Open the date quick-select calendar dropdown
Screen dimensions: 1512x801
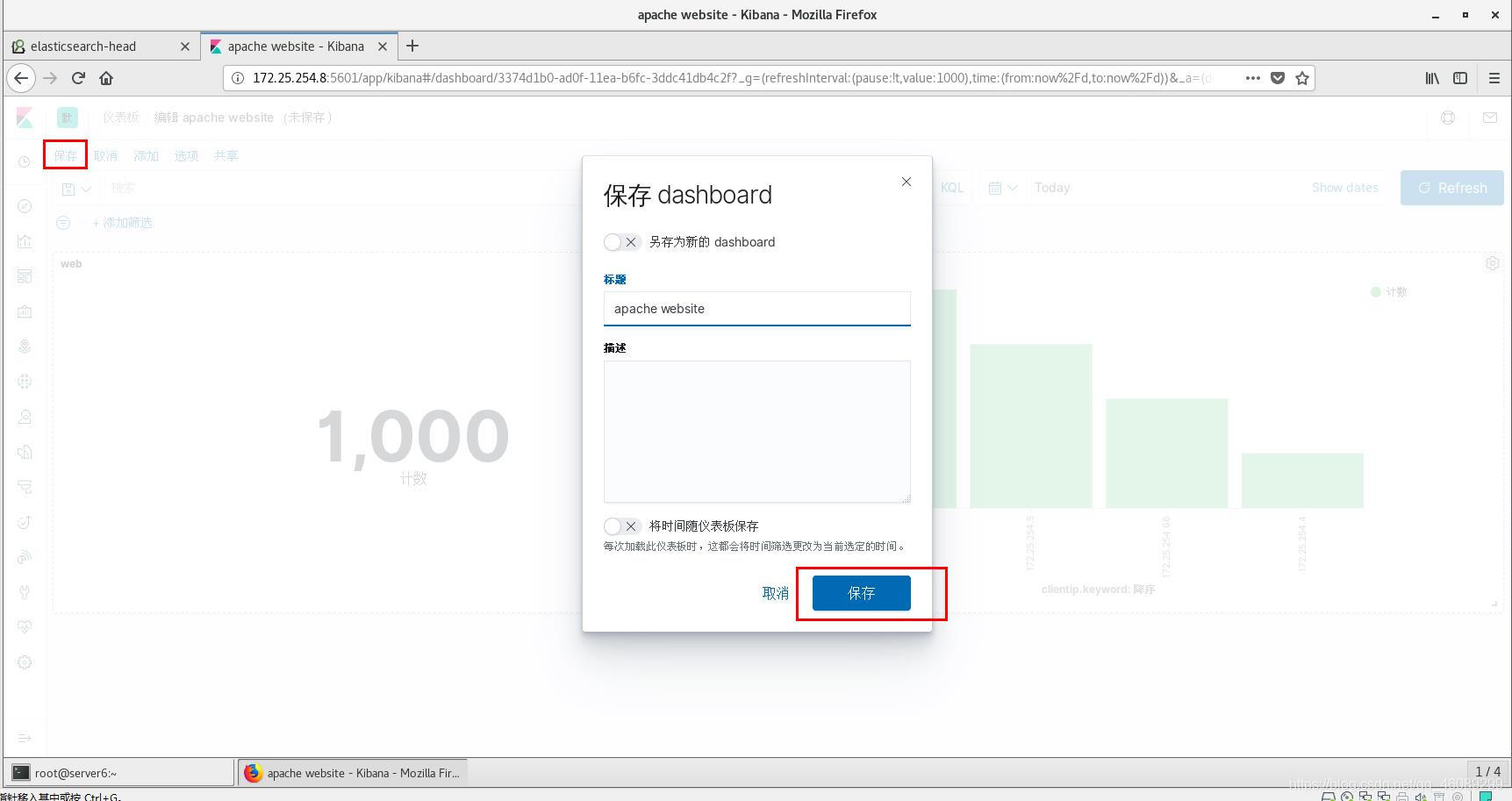pos(1002,188)
